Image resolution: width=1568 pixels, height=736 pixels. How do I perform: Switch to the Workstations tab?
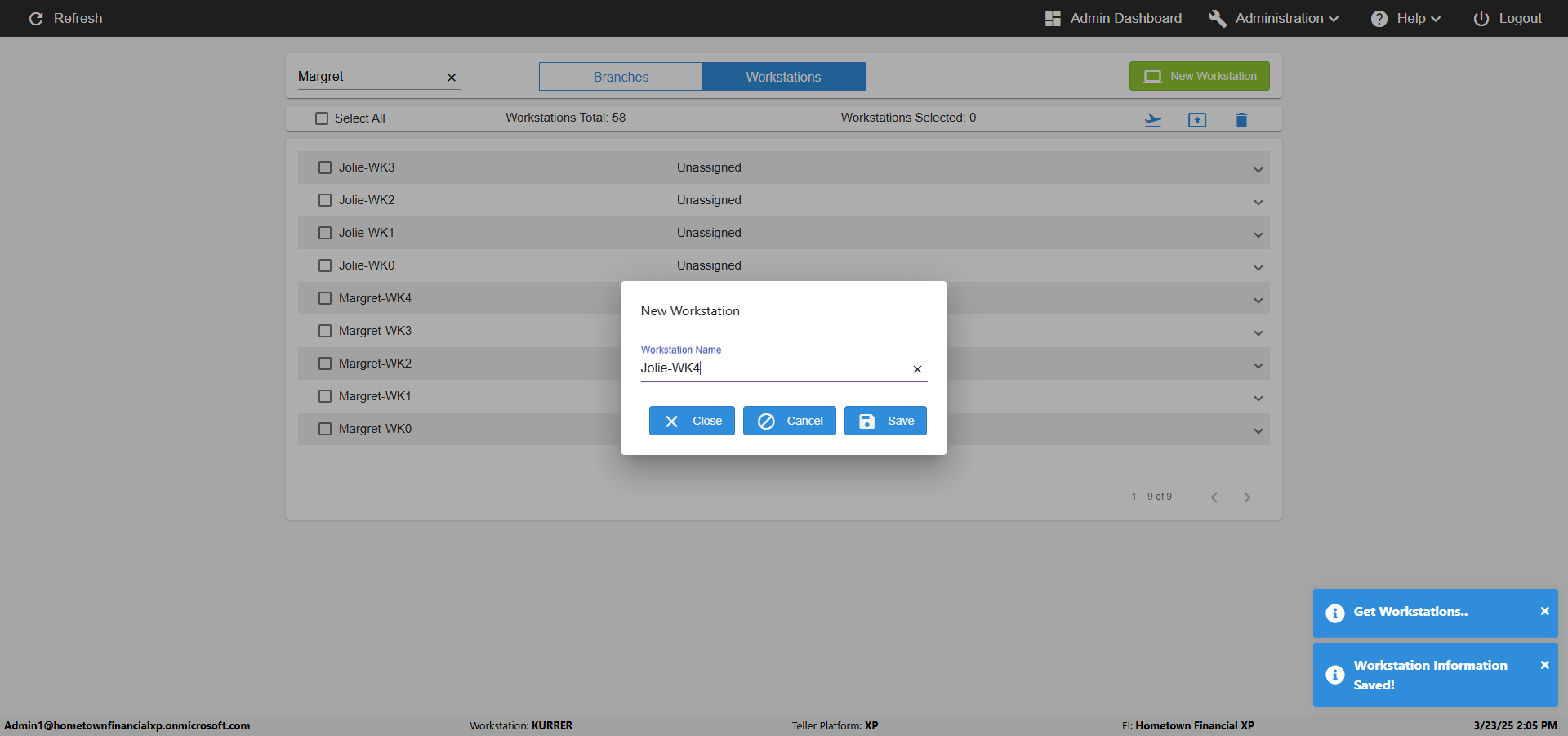point(784,77)
